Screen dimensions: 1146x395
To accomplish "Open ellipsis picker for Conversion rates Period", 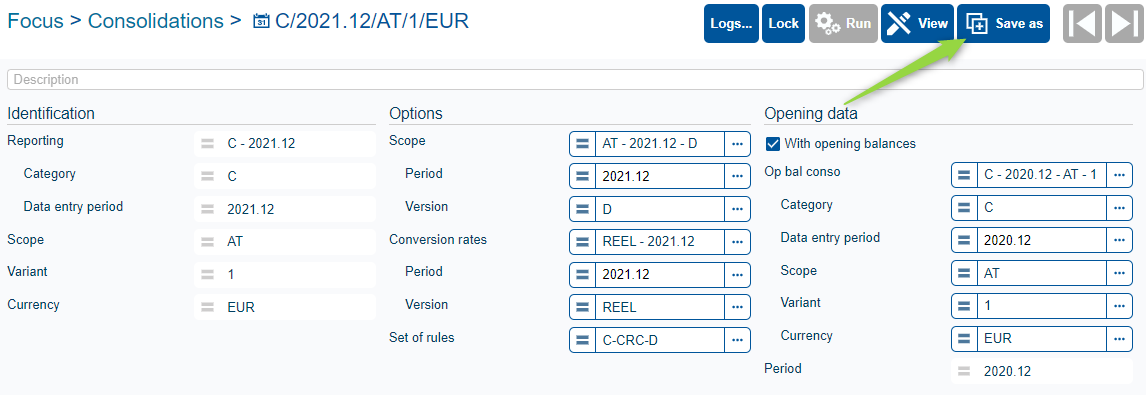I will click(x=737, y=274).
